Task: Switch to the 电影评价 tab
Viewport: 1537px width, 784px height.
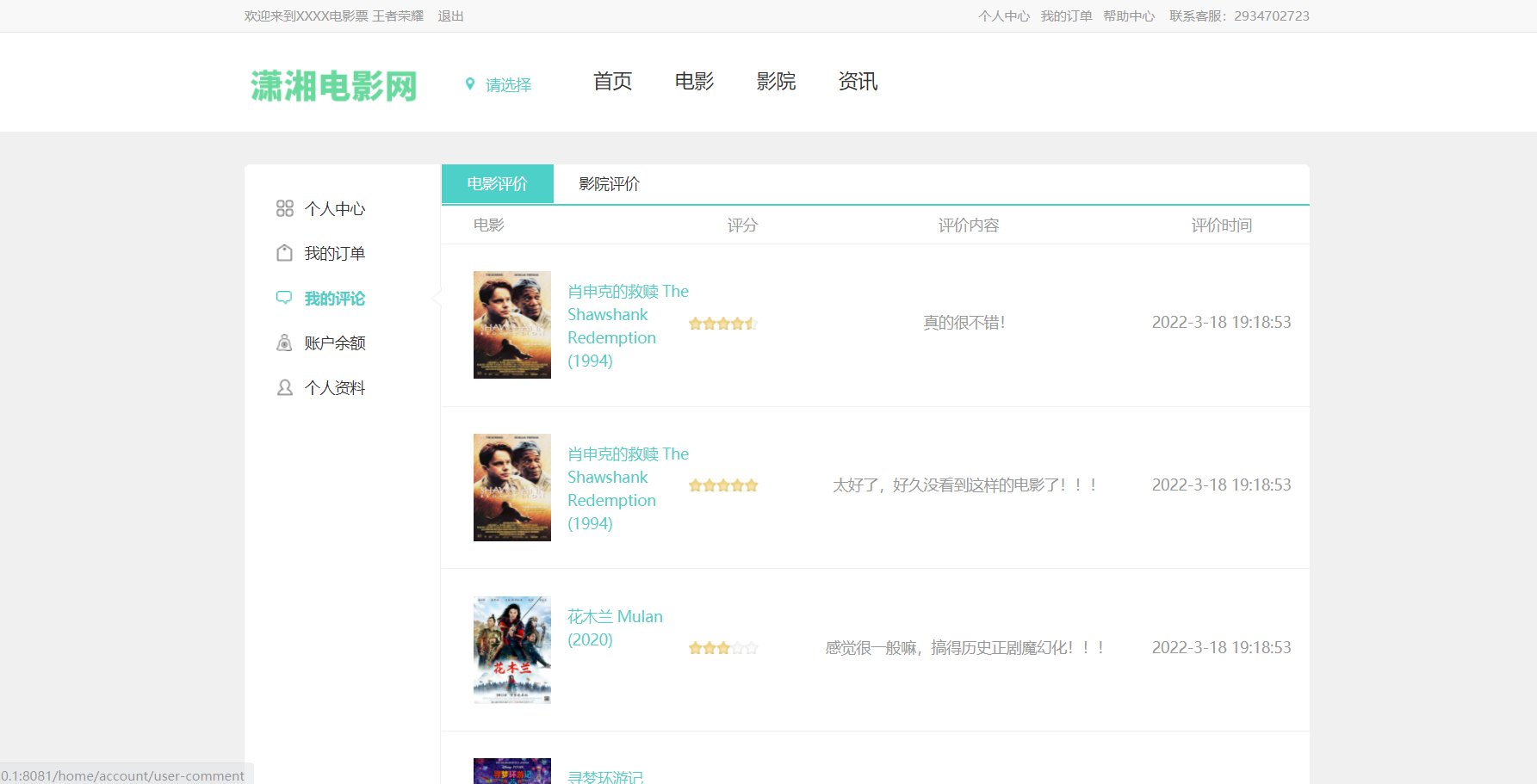Action: [498, 184]
